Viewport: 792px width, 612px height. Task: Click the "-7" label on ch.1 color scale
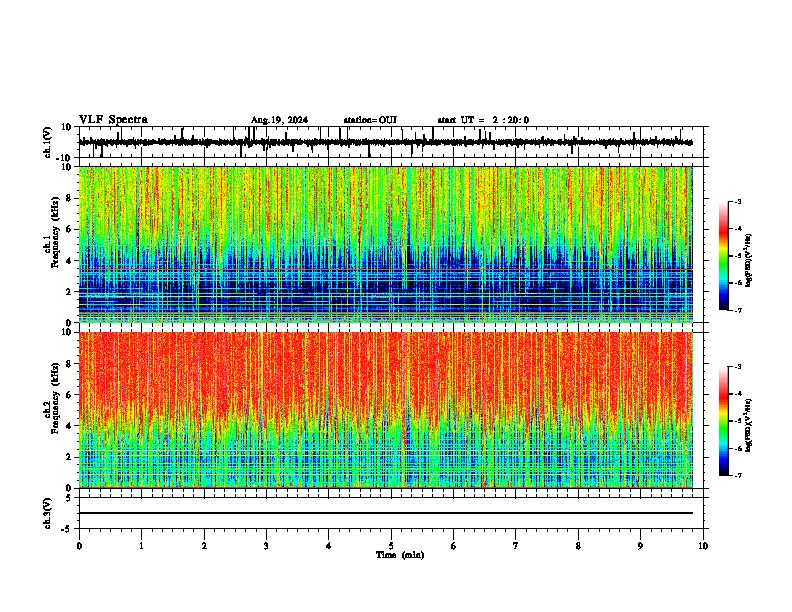pos(737,310)
